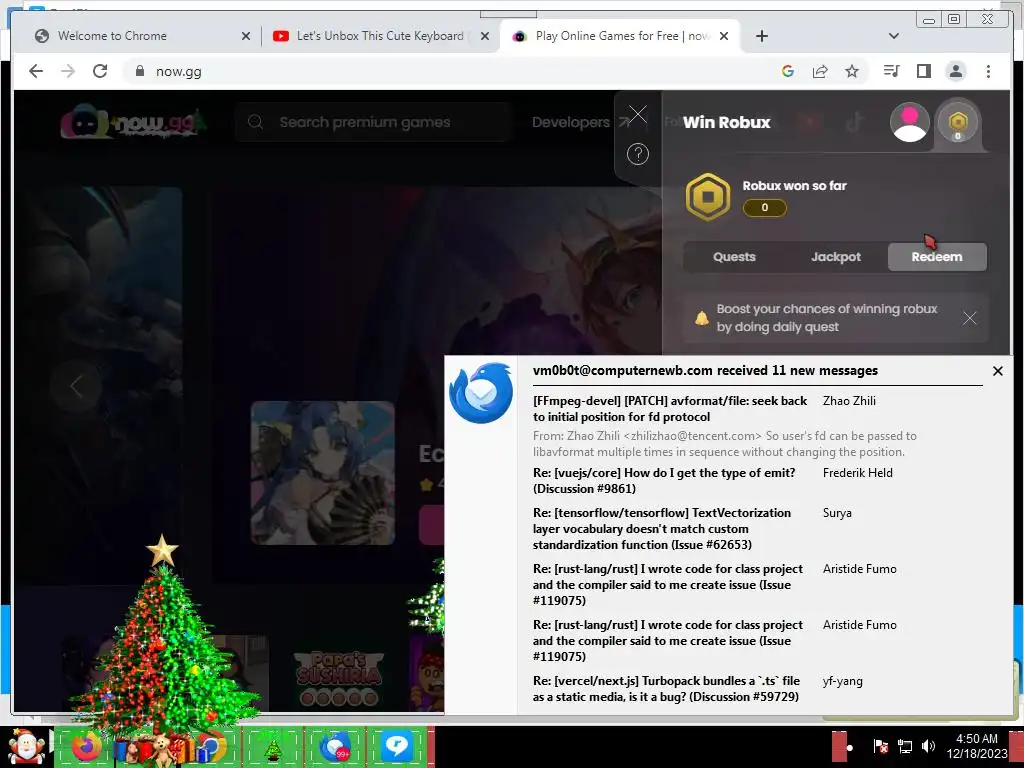Open the vuejs/core emit type message

click(665, 481)
